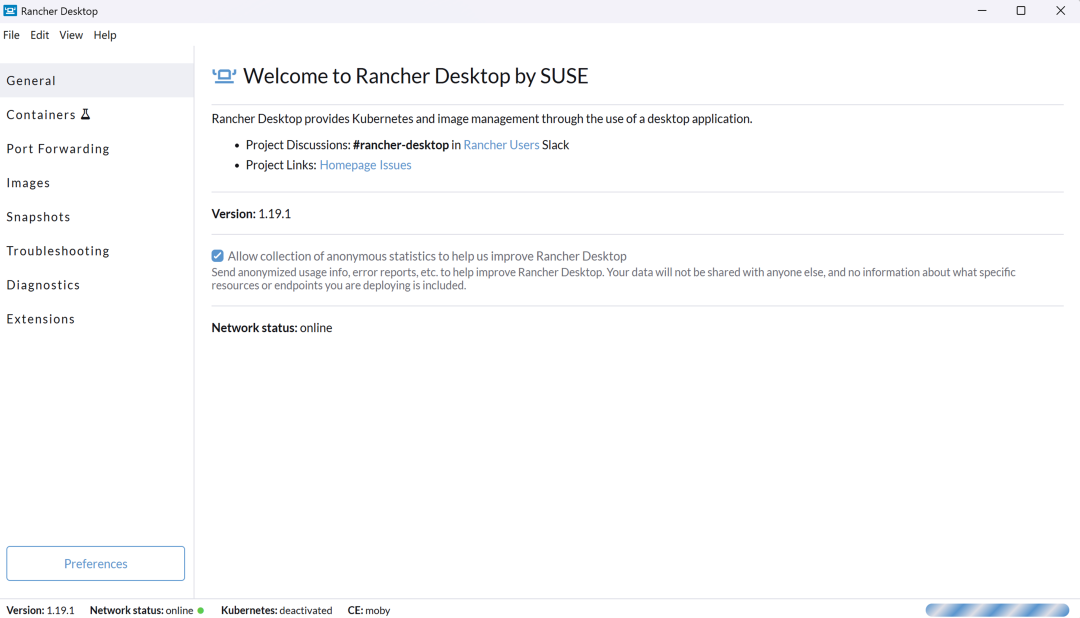Open the Diagnostics page
The image size is (1080, 618).
96,285
